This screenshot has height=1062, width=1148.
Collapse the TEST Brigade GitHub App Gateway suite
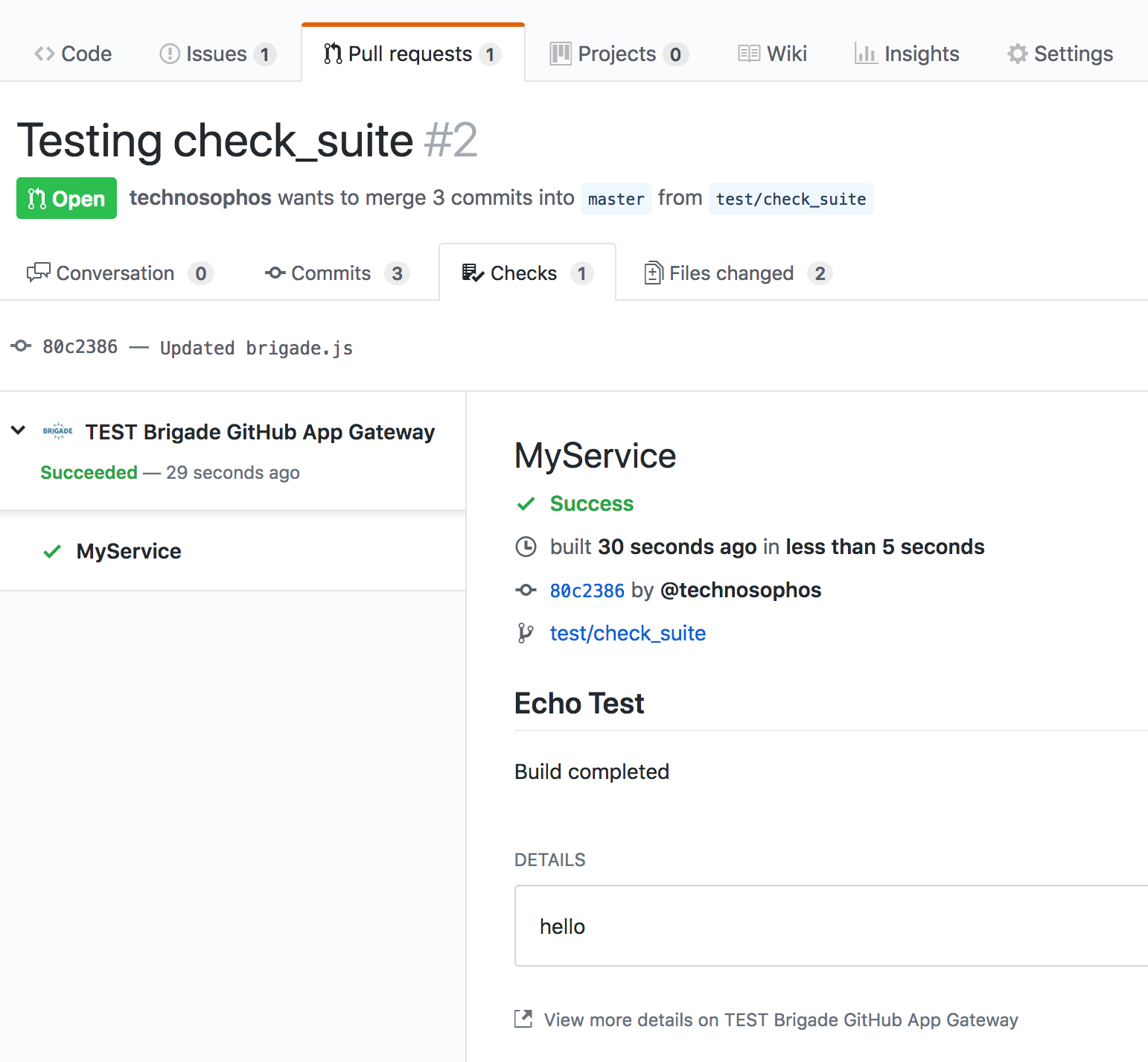point(19,430)
